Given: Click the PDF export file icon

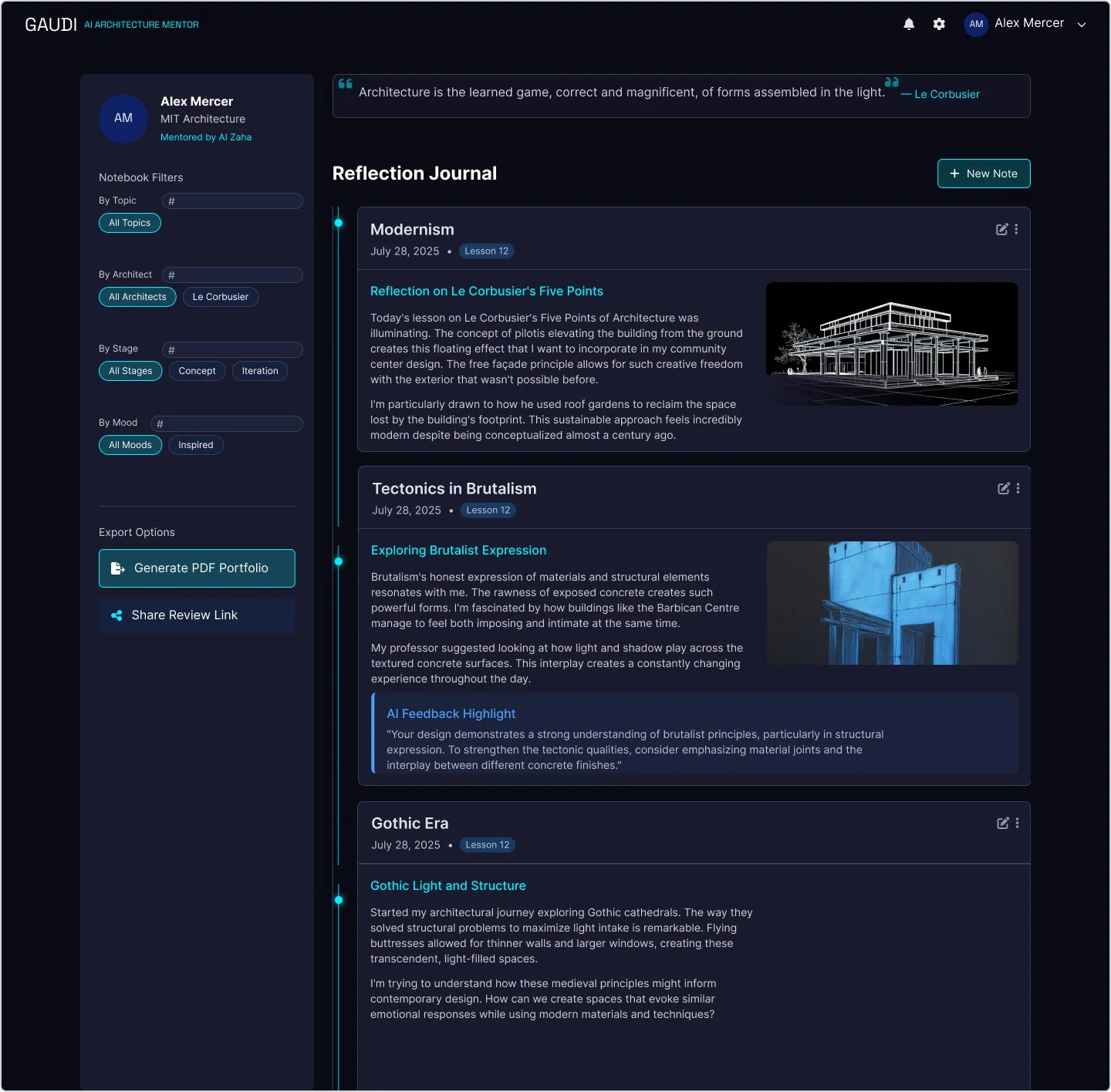Looking at the screenshot, I should click(x=117, y=568).
